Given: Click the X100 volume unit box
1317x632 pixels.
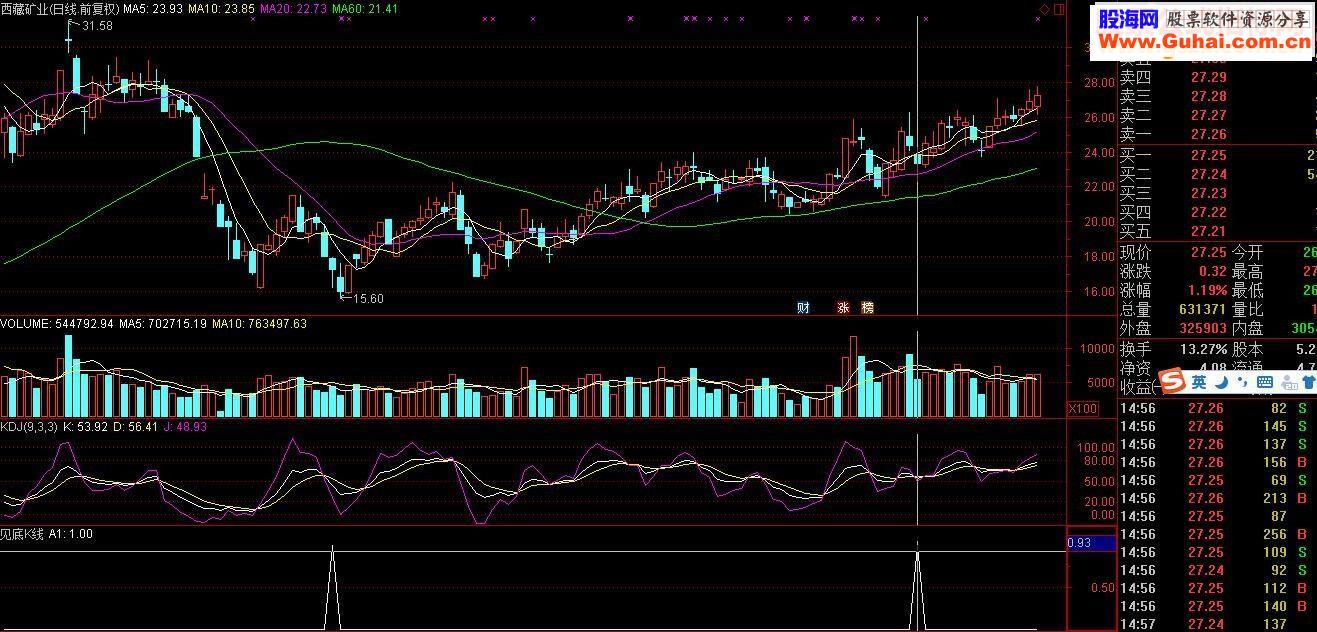Looking at the screenshot, I should pyautogui.click(x=1082, y=408).
